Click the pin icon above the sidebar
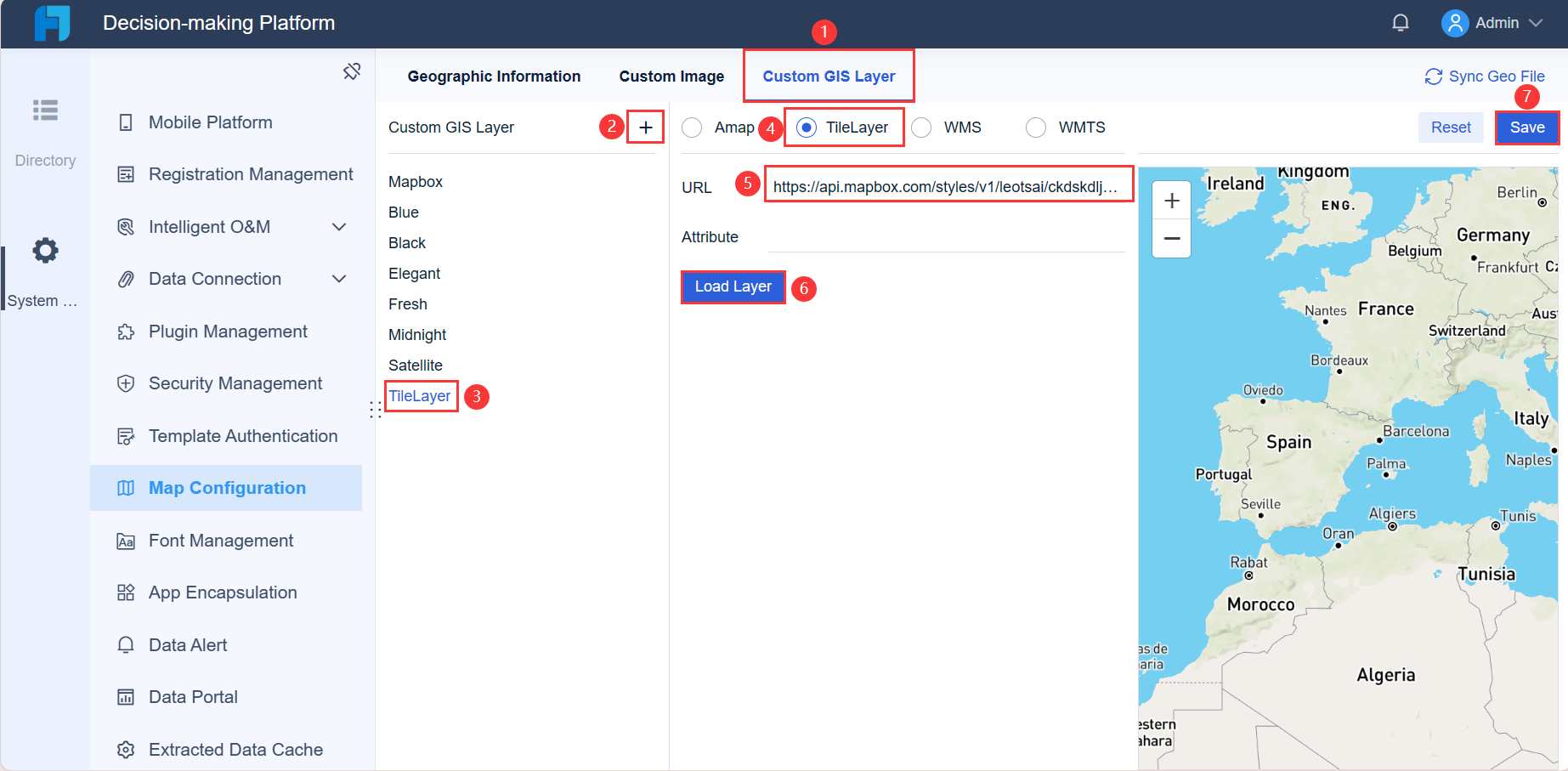Image resolution: width=1568 pixels, height=771 pixels. (x=352, y=71)
